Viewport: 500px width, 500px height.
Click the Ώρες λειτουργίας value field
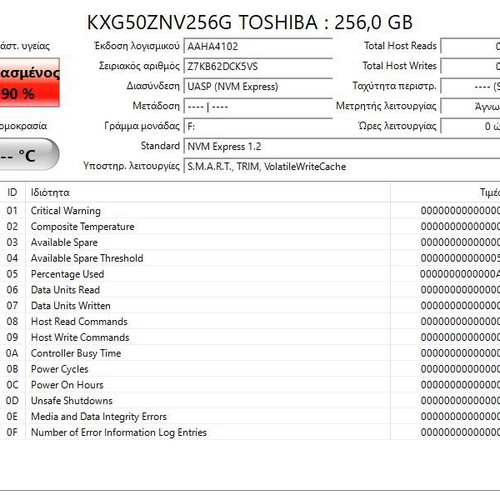tap(470, 126)
